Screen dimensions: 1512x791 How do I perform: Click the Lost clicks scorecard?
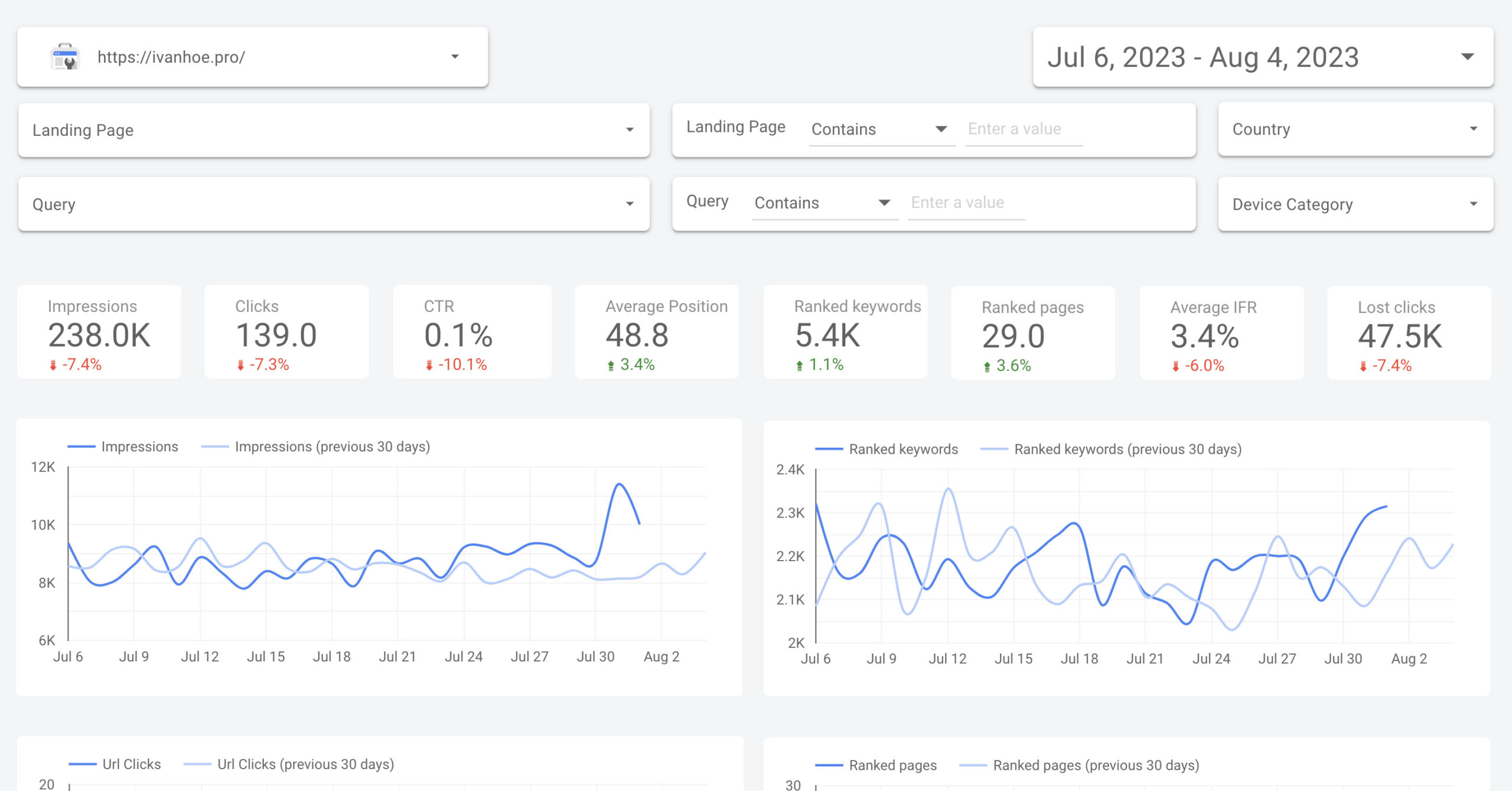[1409, 333]
